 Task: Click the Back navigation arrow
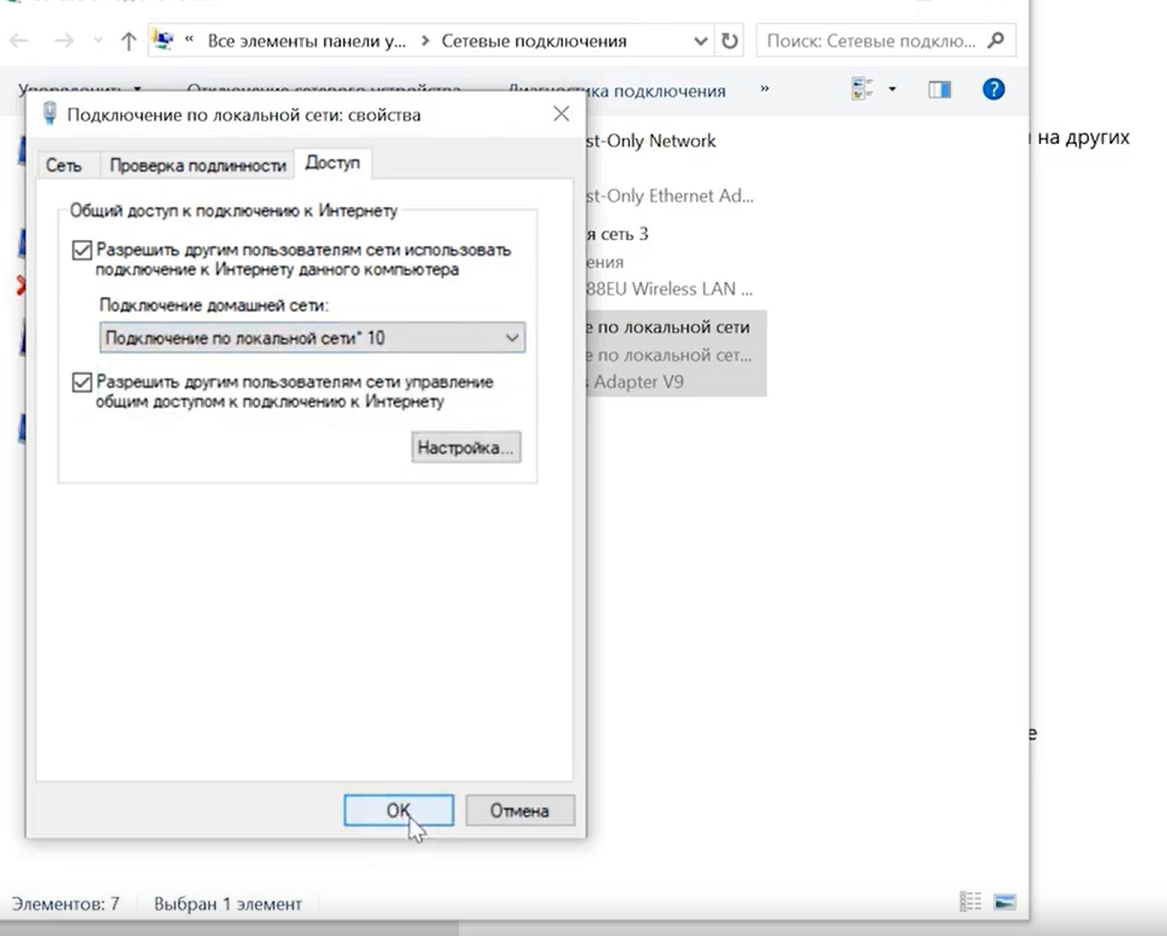pyautogui.click(x=19, y=41)
